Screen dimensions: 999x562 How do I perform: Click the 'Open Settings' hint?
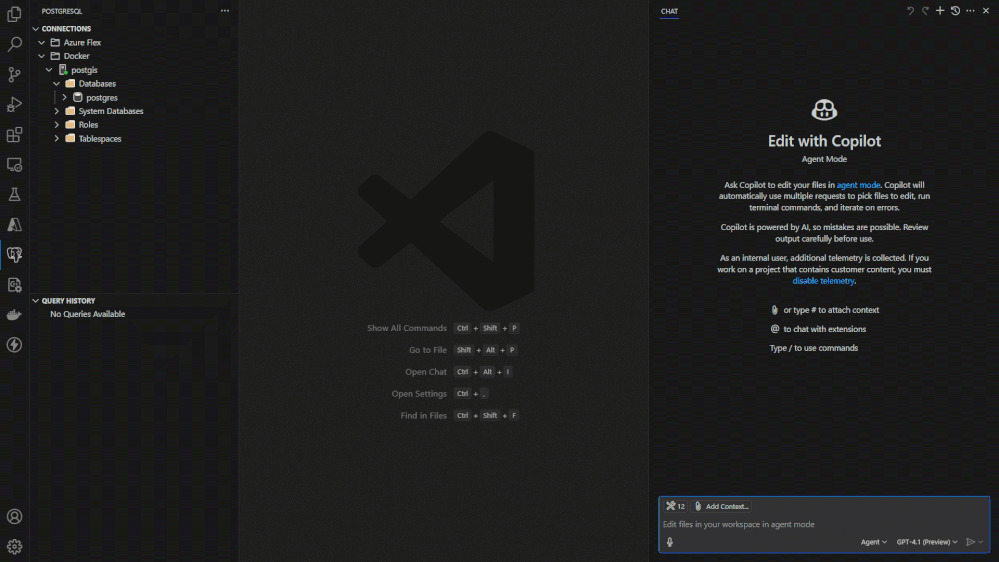tap(419, 394)
